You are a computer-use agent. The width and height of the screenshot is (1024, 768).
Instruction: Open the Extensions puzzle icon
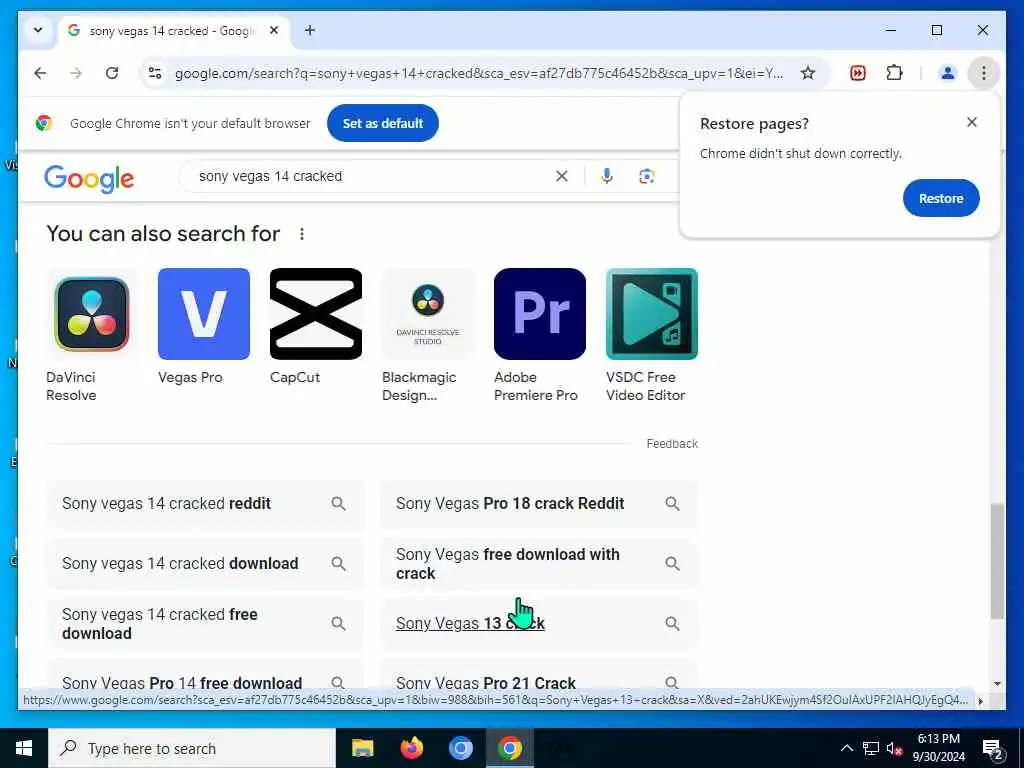[x=894, y=73]
